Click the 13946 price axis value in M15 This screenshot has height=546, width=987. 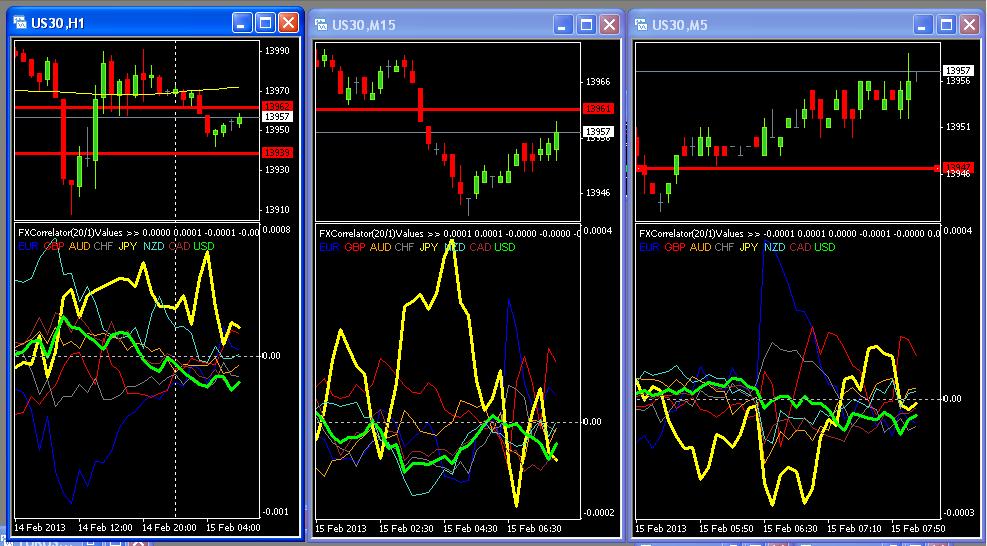(598, 193)
